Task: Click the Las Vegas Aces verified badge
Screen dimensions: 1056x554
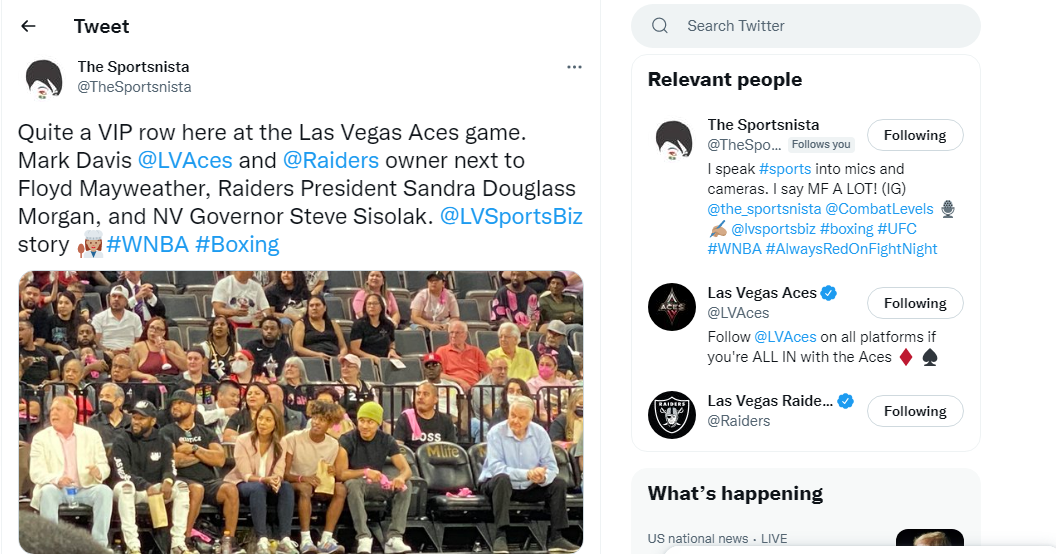Action: (829, 293)
